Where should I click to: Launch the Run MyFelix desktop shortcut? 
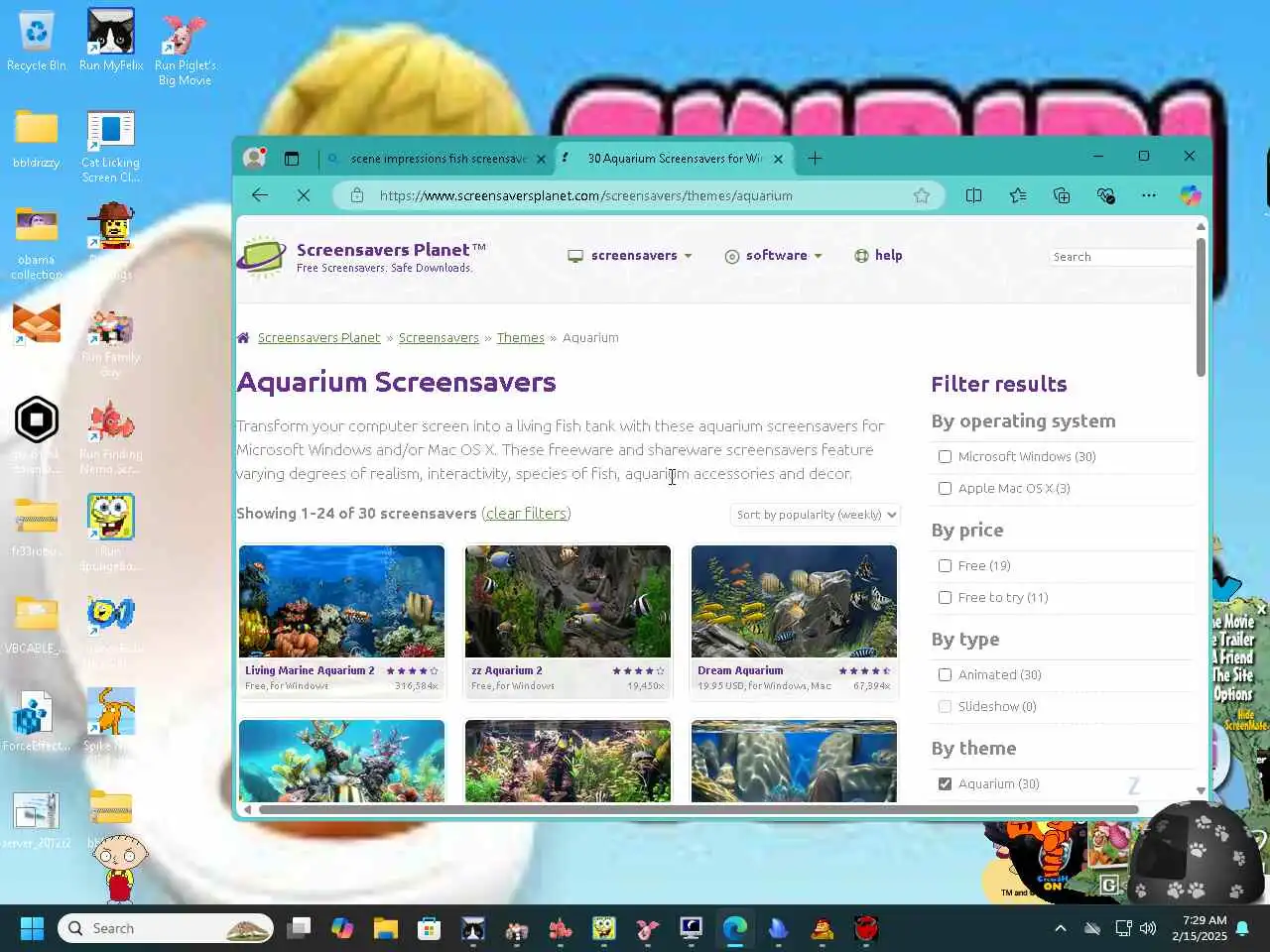(x=111, y=42)
